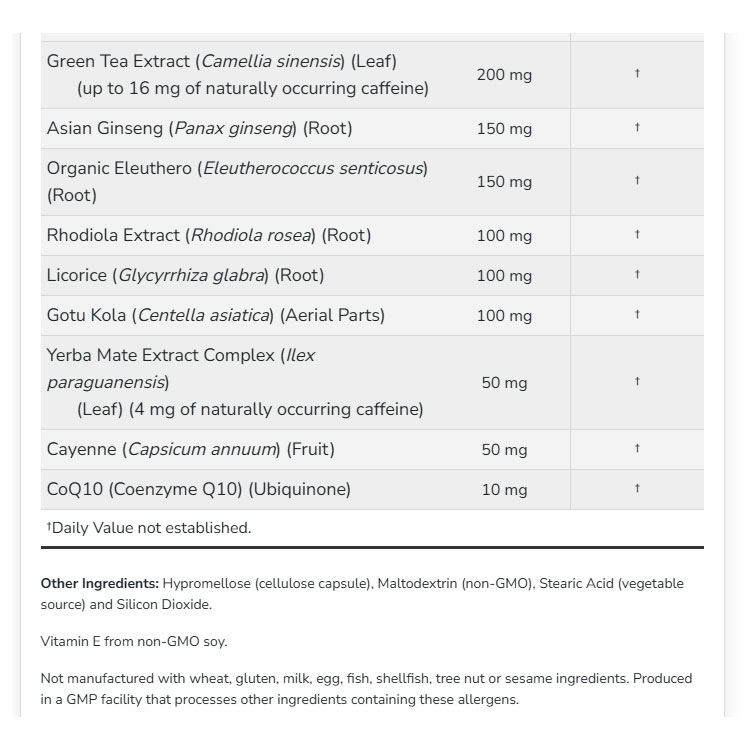Image resolution: width=750 pixels, height=750 pixels.
Task: Select the Gotu Kola ingredient label
Action: [x=216, y=315]
